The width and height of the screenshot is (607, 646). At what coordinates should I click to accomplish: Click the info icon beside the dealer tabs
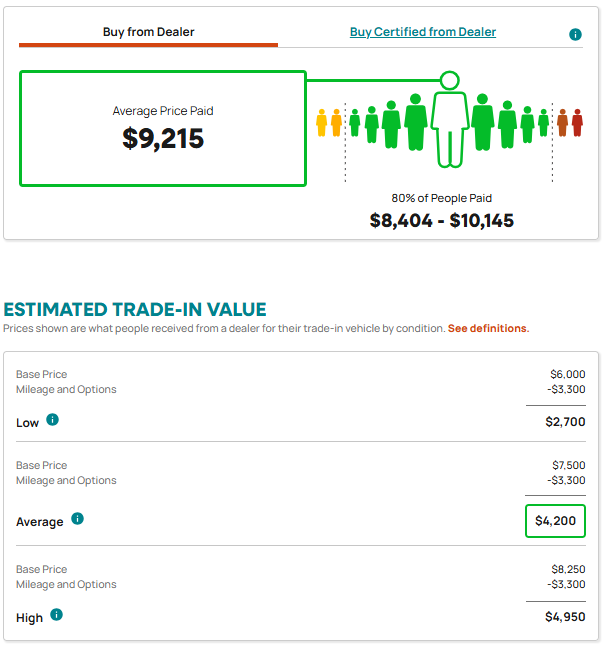[x=575, y=35]
